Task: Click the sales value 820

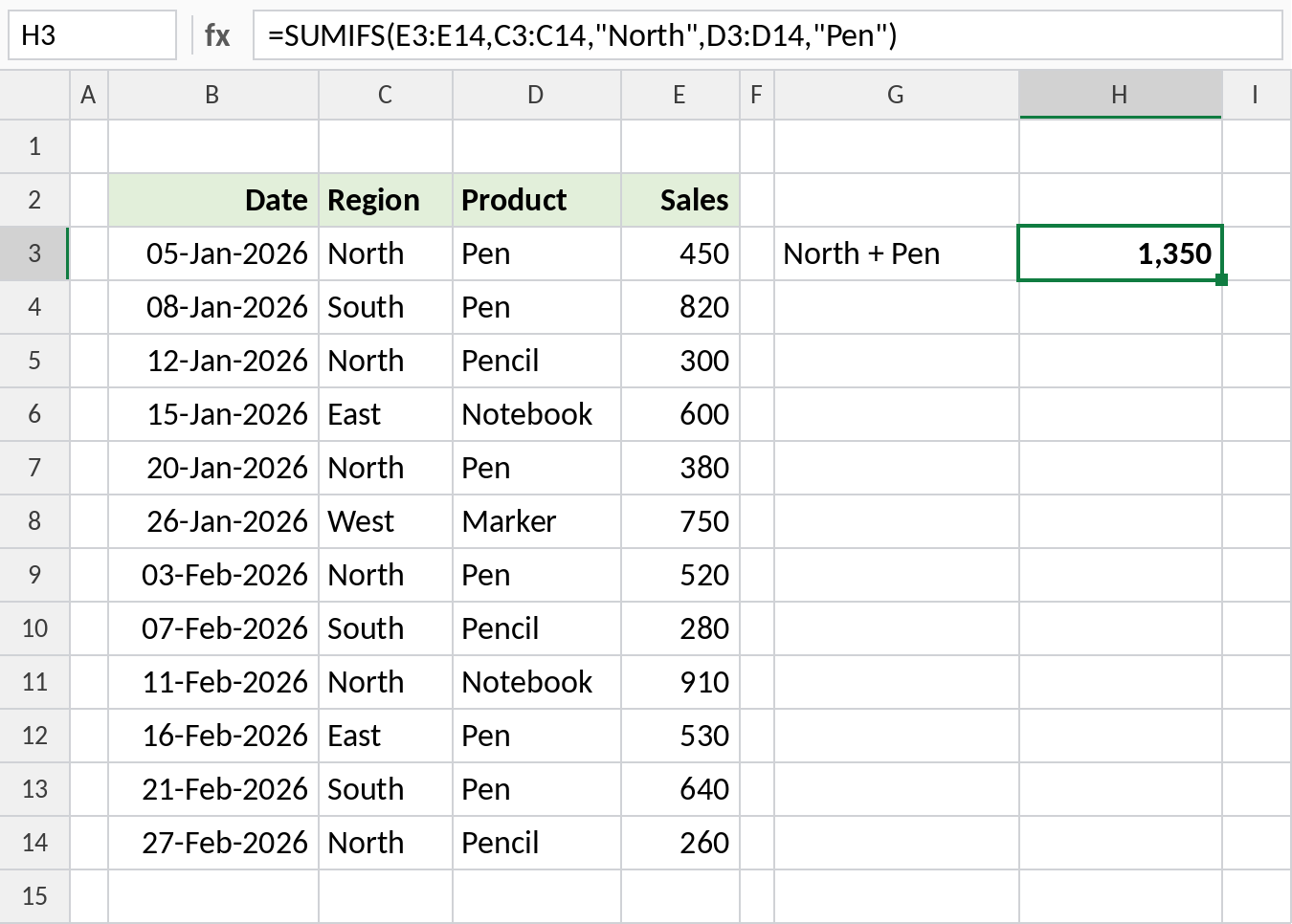Action: (680, 307)
